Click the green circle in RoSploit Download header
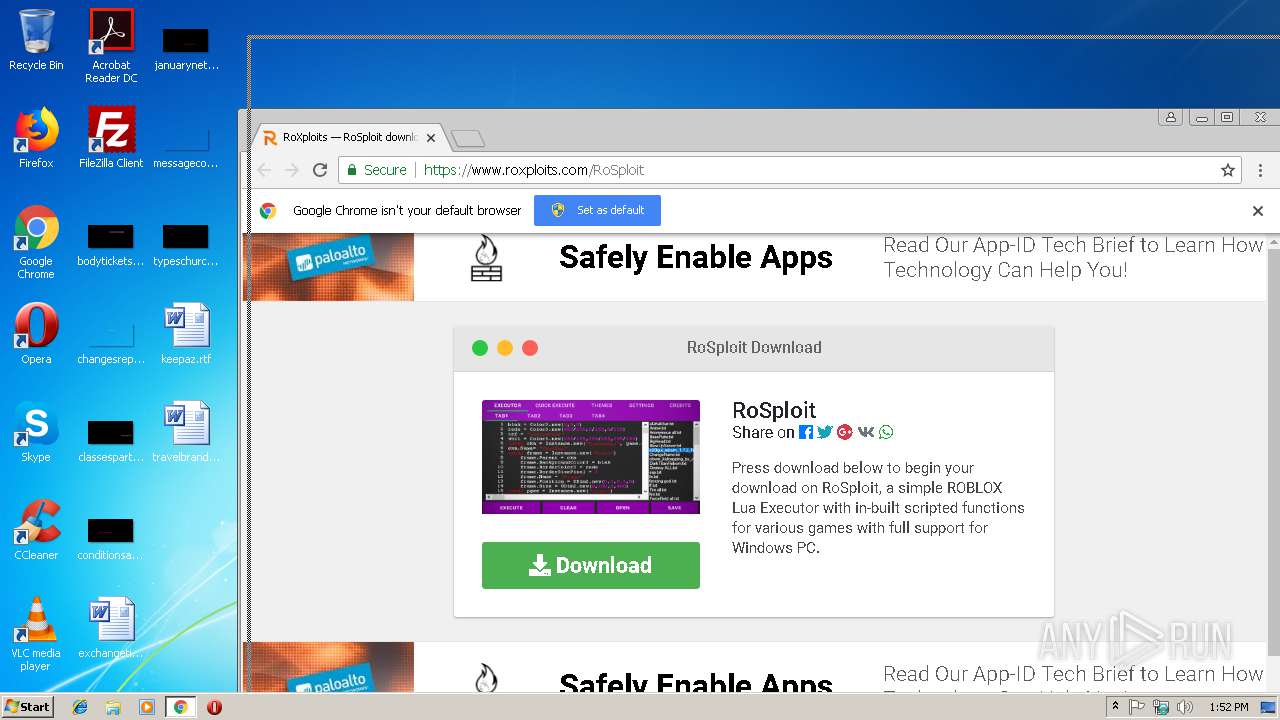This screenshot has width=1280, height=720. [480, 348]
